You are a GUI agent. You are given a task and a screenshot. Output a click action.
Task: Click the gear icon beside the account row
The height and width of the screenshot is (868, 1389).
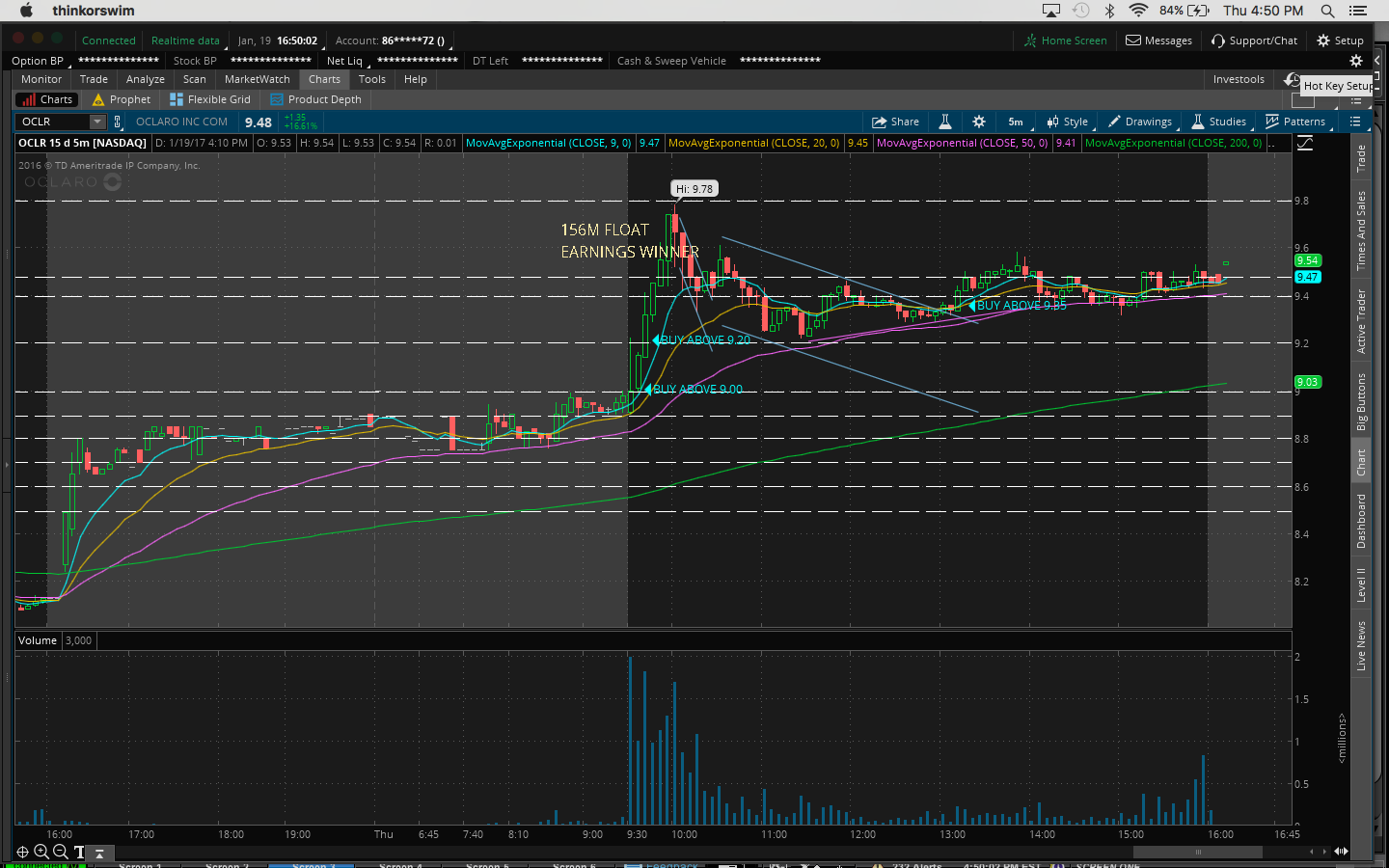click(x=1356, y=61)
